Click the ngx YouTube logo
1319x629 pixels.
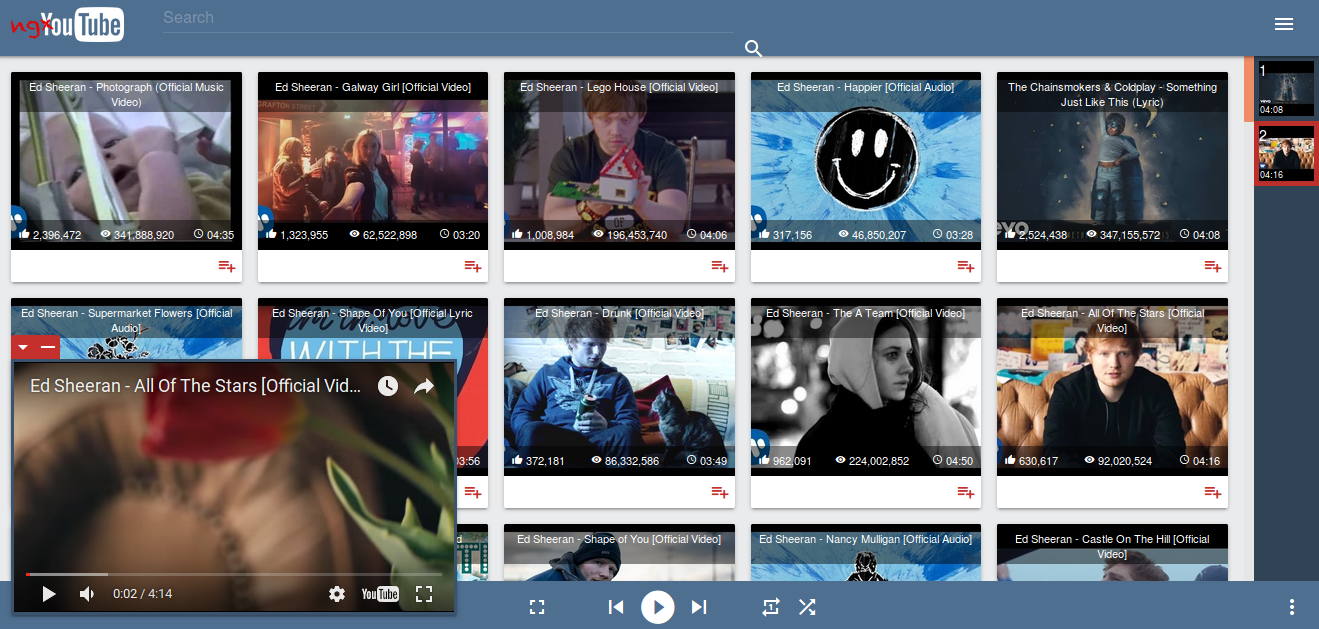pyautogui.click(x=67, y=24)
